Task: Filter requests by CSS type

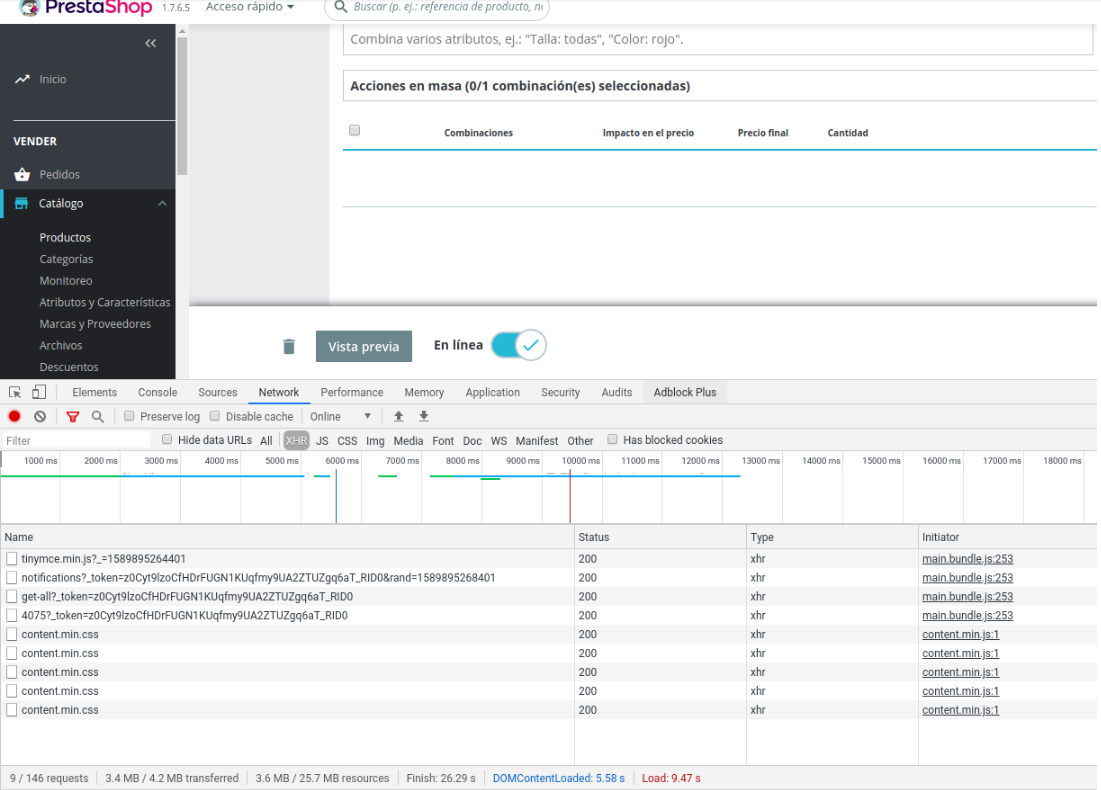Action: click(347, 440)
